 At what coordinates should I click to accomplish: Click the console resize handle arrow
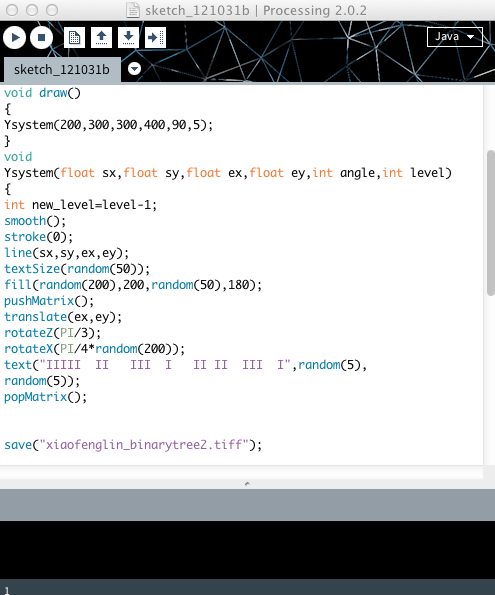(247, 484)
